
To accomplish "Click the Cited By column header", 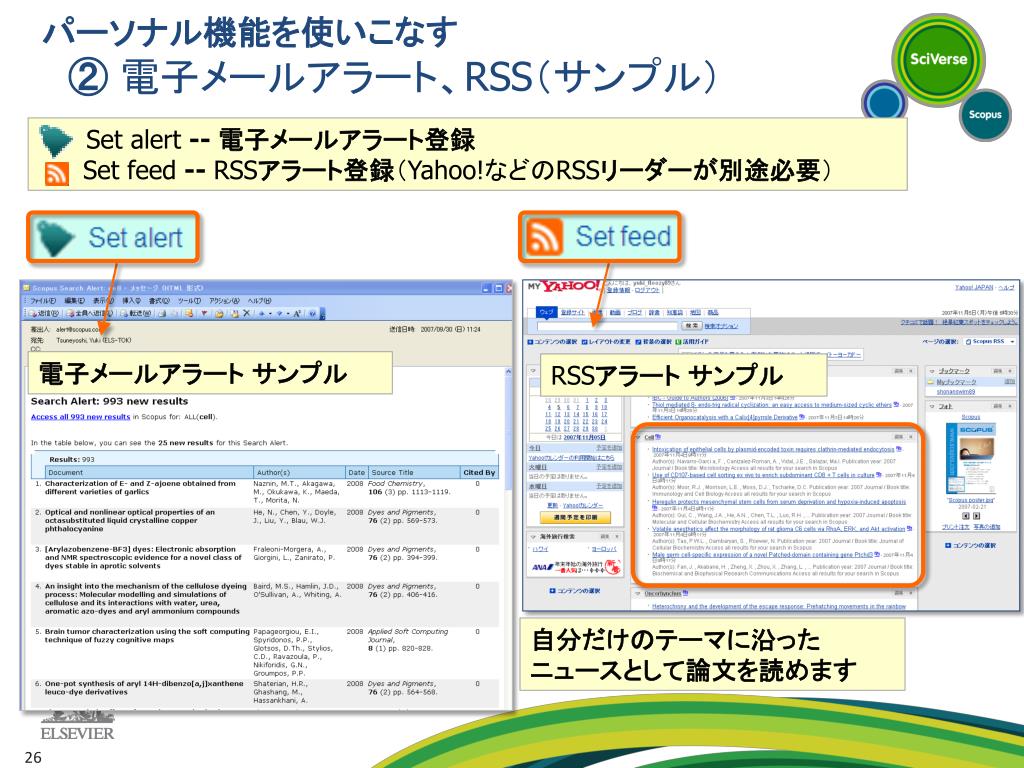I will [479, 472].
